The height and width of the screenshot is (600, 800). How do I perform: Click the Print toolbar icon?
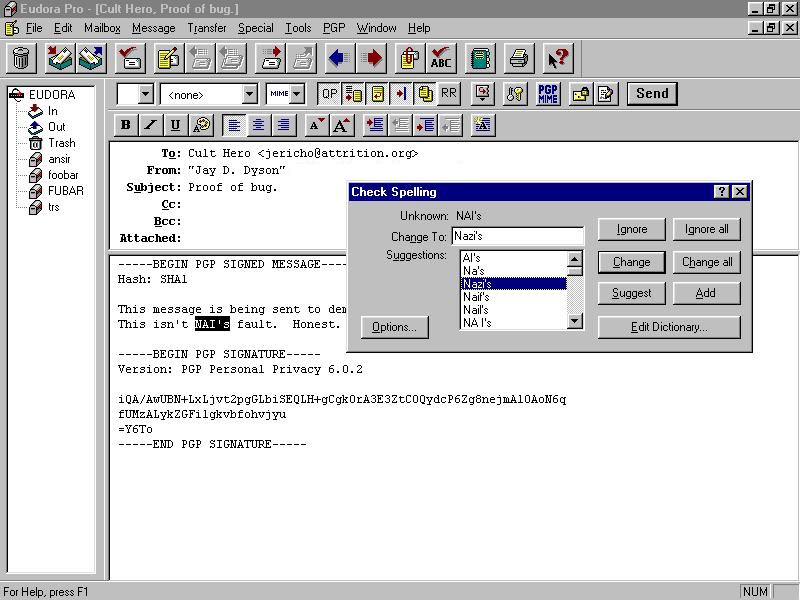(x=517, y=59)
